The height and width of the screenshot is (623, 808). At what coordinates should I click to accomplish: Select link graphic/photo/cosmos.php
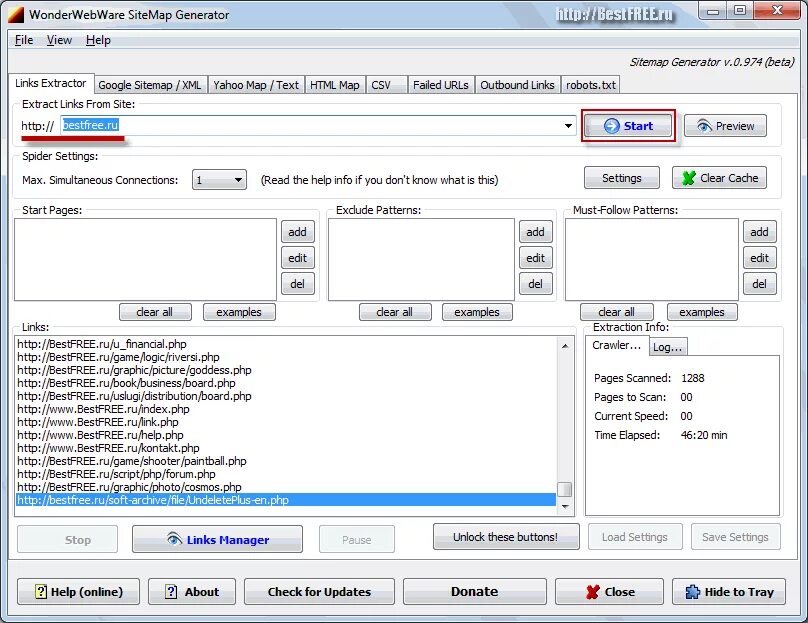[x=129, y=487]
